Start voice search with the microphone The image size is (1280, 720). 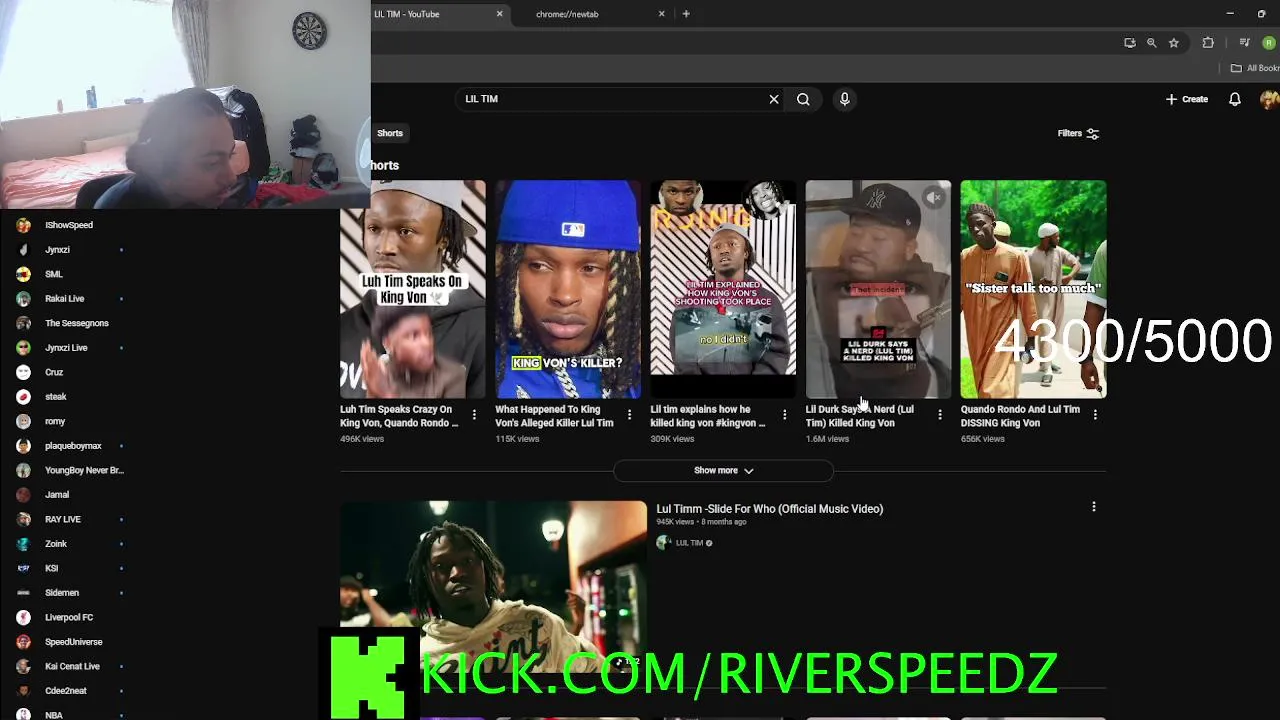pos(844,99)
